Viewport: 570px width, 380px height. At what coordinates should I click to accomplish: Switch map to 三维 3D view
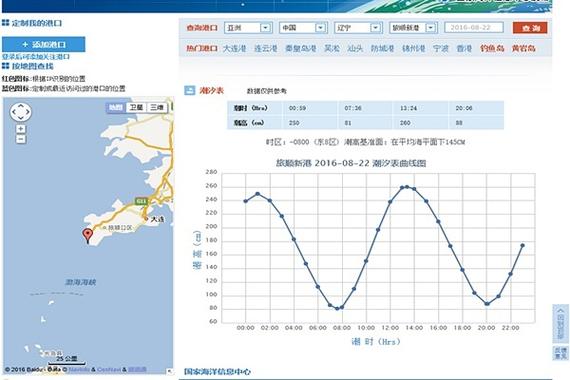tap(157, 107)
